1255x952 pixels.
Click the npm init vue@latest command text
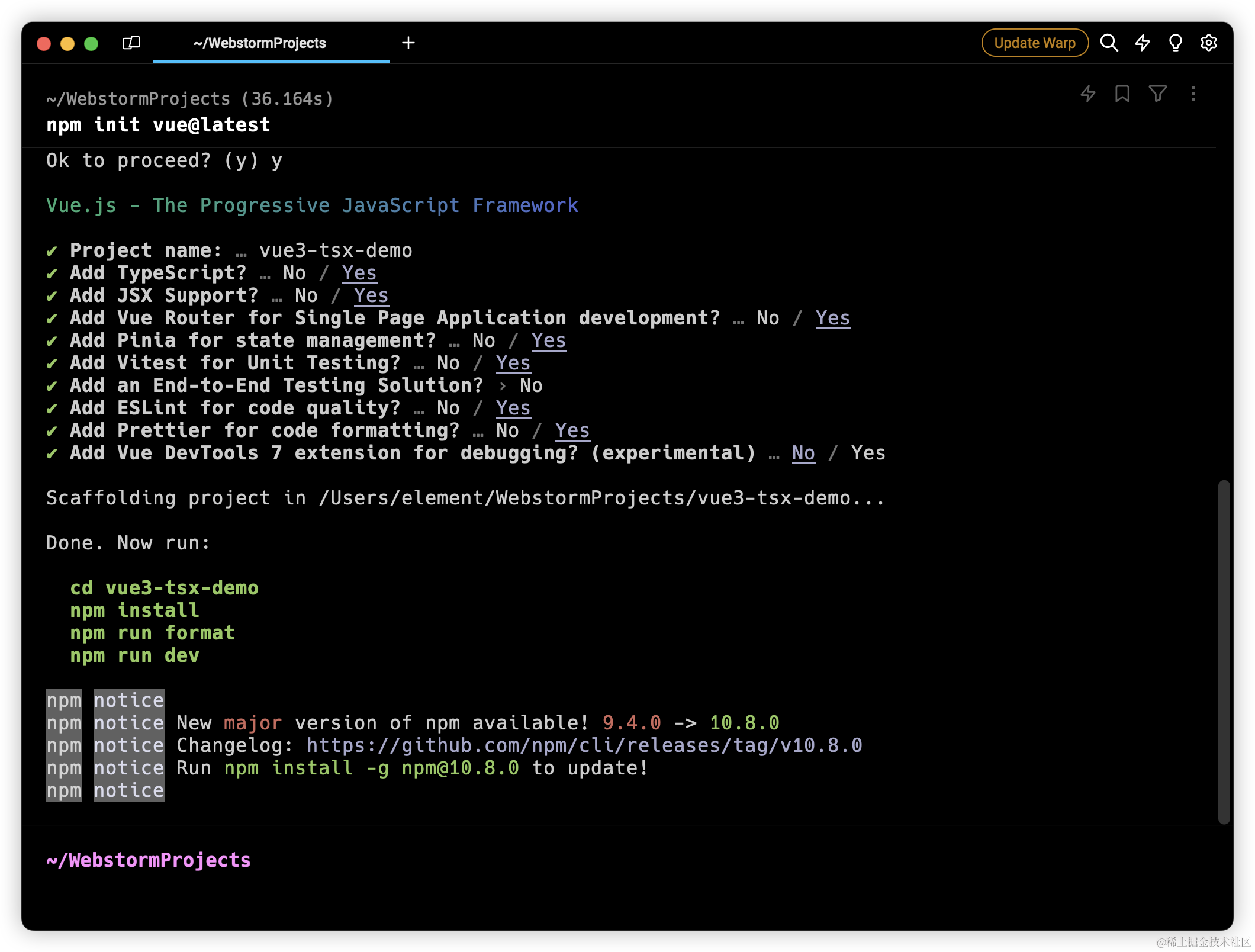tap(158, 125)
